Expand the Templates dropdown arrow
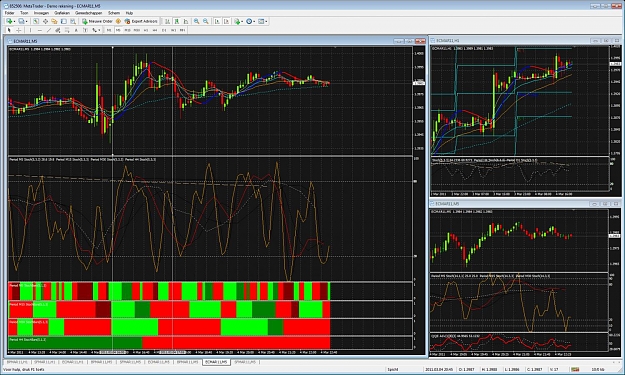625x375 pixels. pos(266,21)
